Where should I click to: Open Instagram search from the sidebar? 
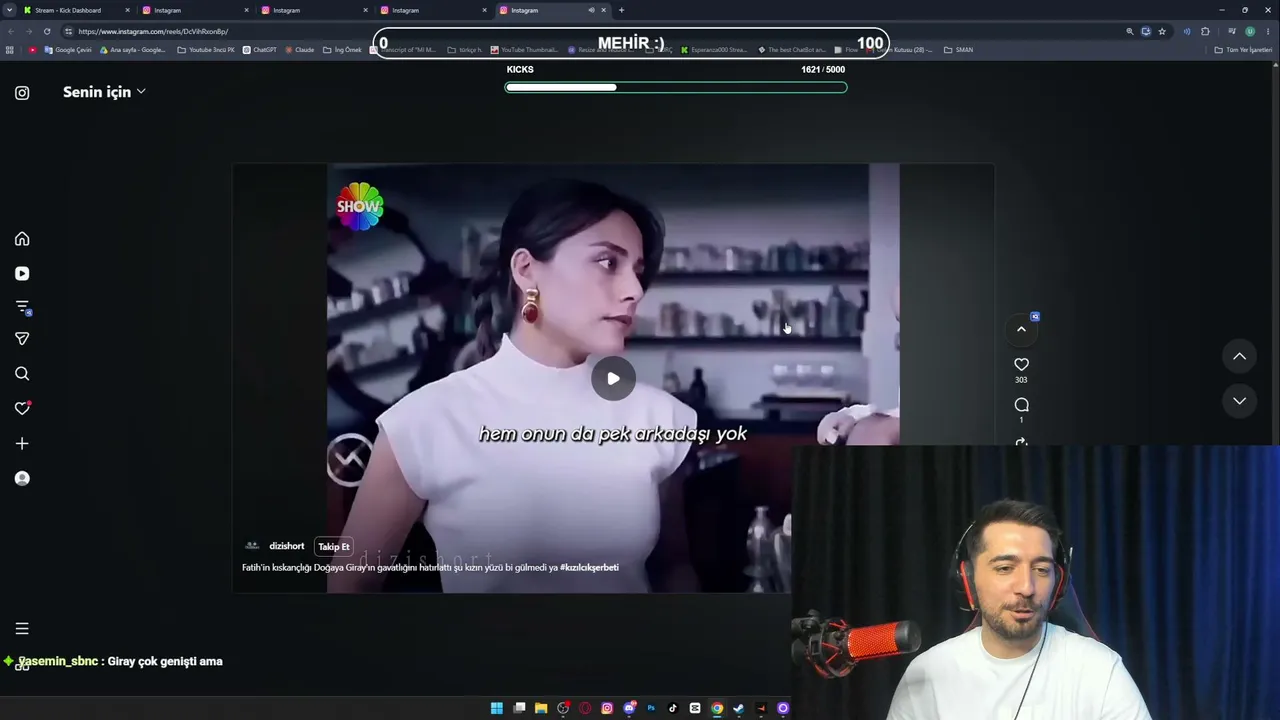click(x=22, y=374)
